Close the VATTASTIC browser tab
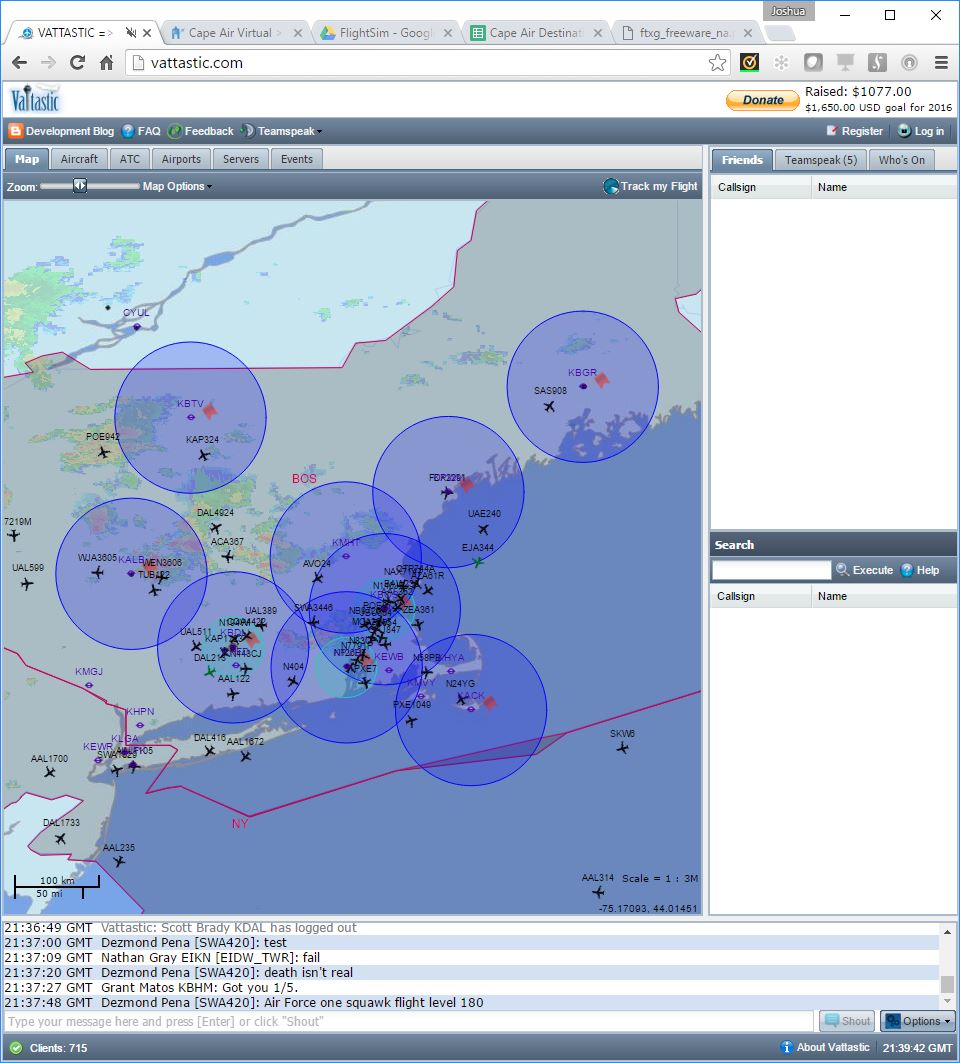This screenshot has width=960, height=1063. pos(147,33)
